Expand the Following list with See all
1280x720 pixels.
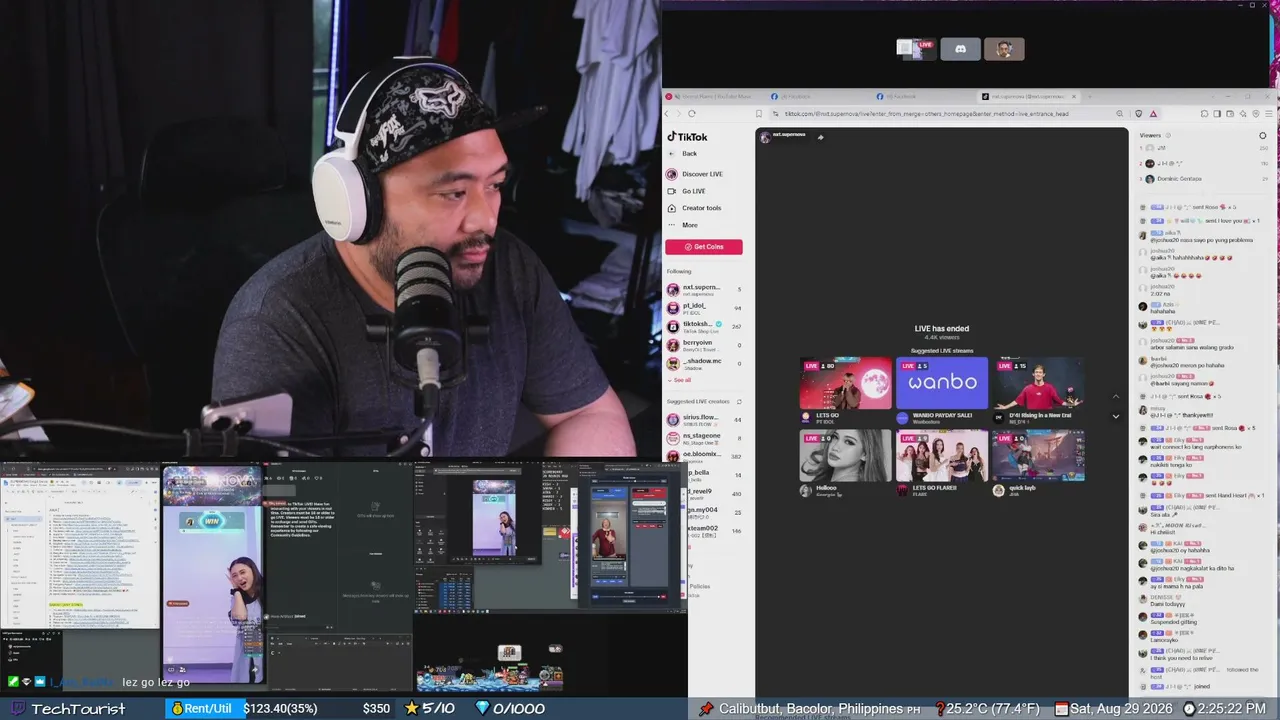tap(680, 380)
